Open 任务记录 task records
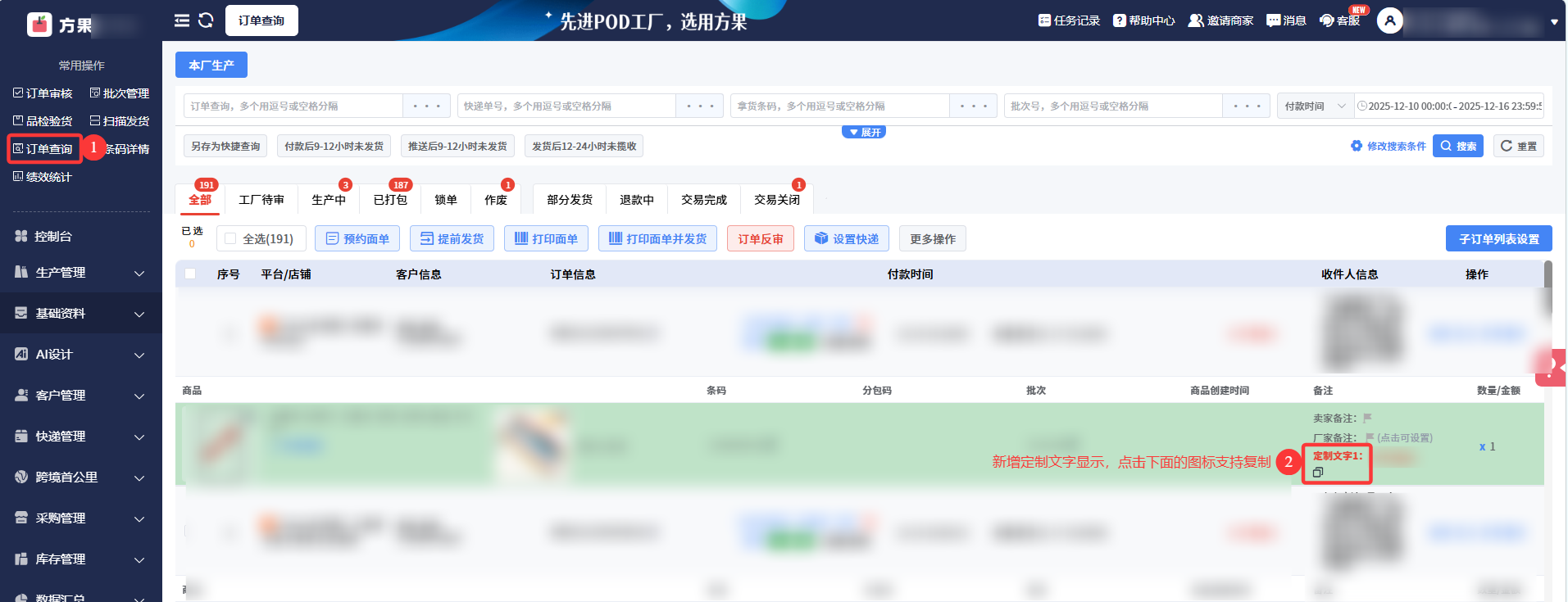Viewport: 1568px width, 602px height. coord(1069,20)
